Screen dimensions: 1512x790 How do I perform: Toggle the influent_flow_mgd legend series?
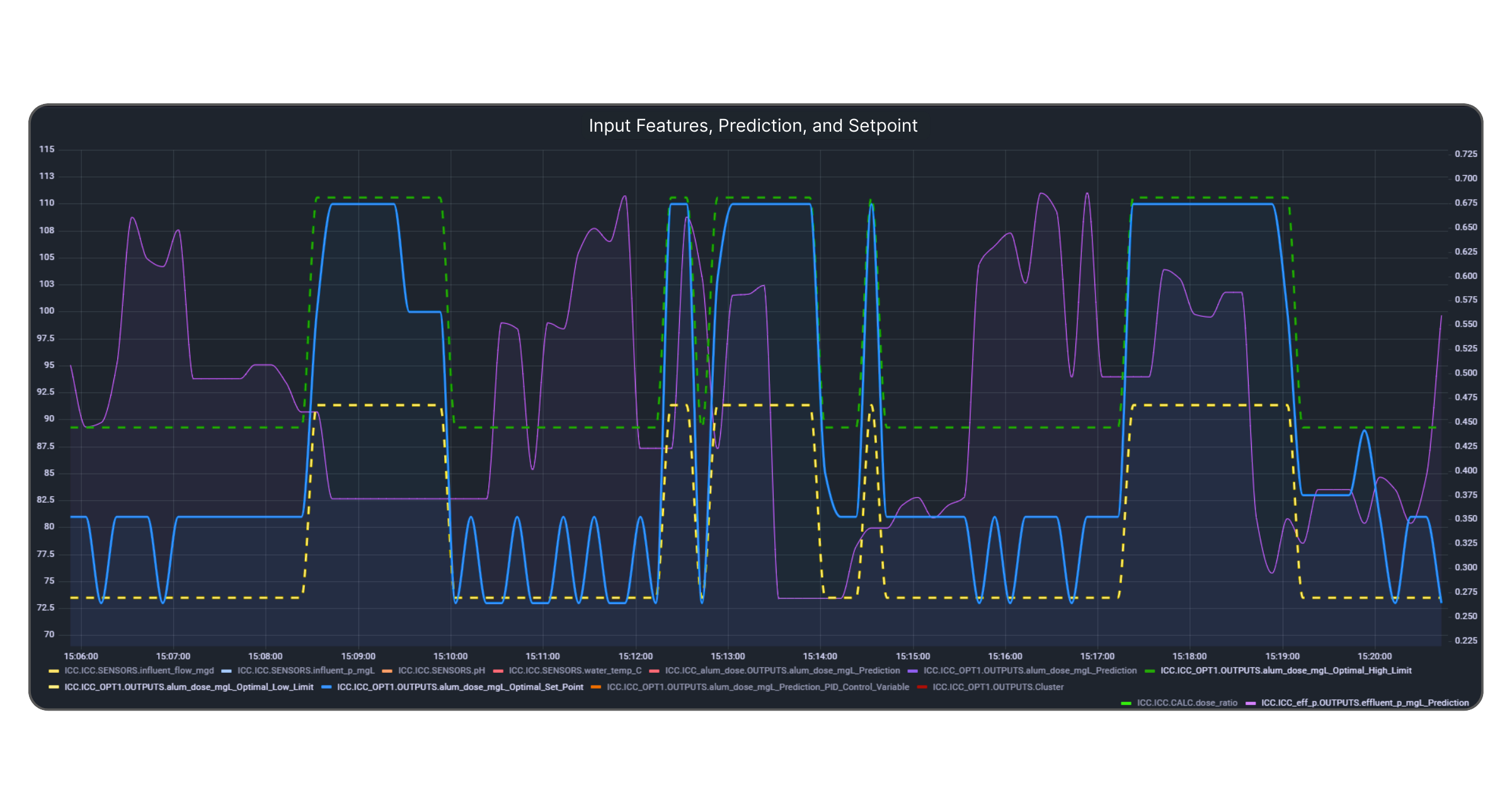pos(139,670)
